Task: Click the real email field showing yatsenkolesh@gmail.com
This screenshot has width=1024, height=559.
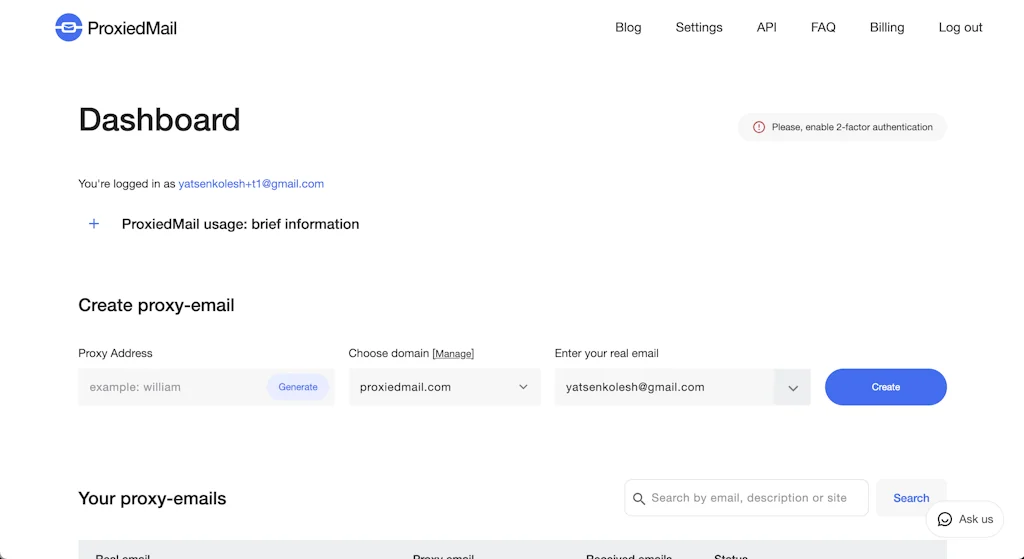Action: click(665, 387)
